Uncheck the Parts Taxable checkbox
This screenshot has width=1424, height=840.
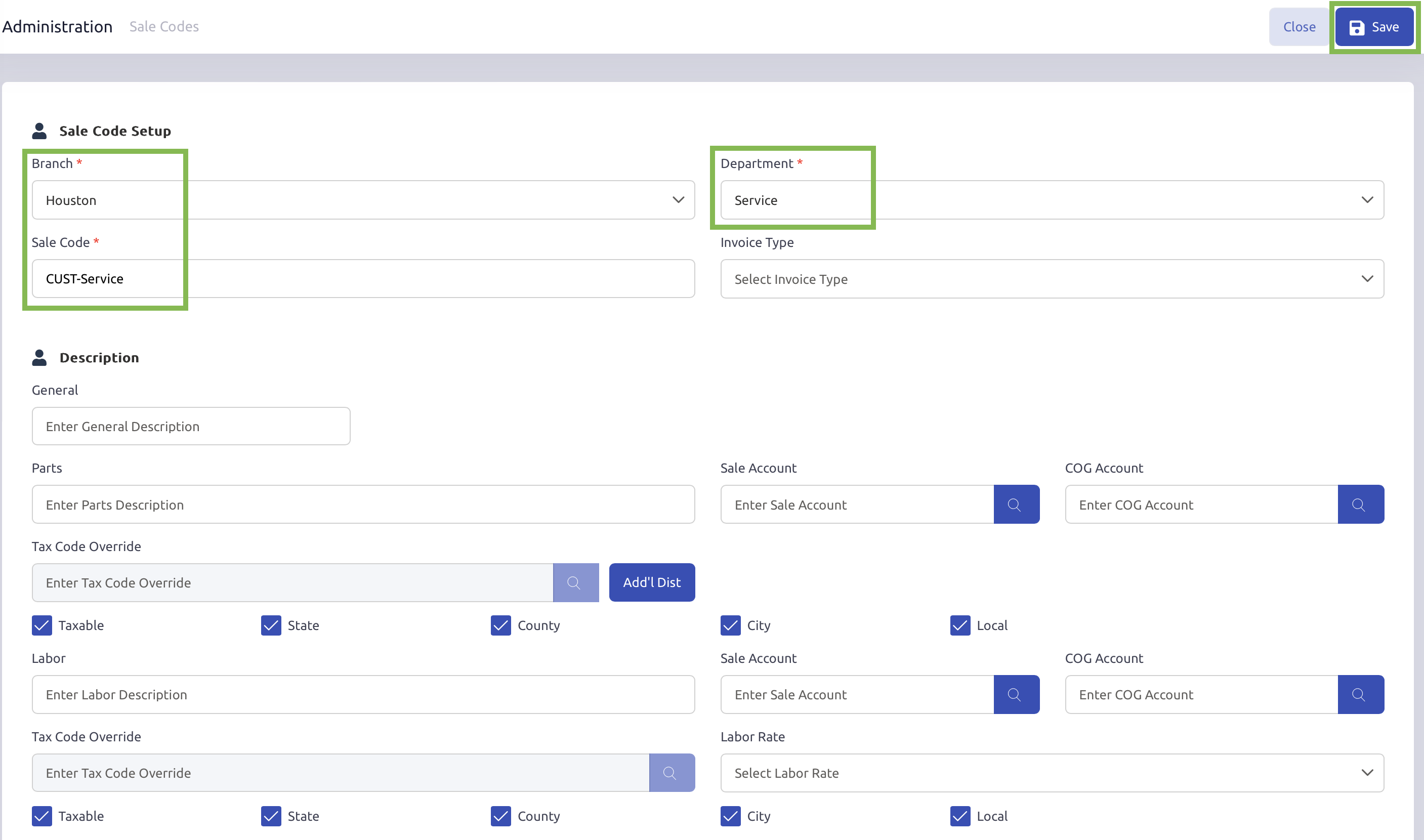[x=42, y=625]
